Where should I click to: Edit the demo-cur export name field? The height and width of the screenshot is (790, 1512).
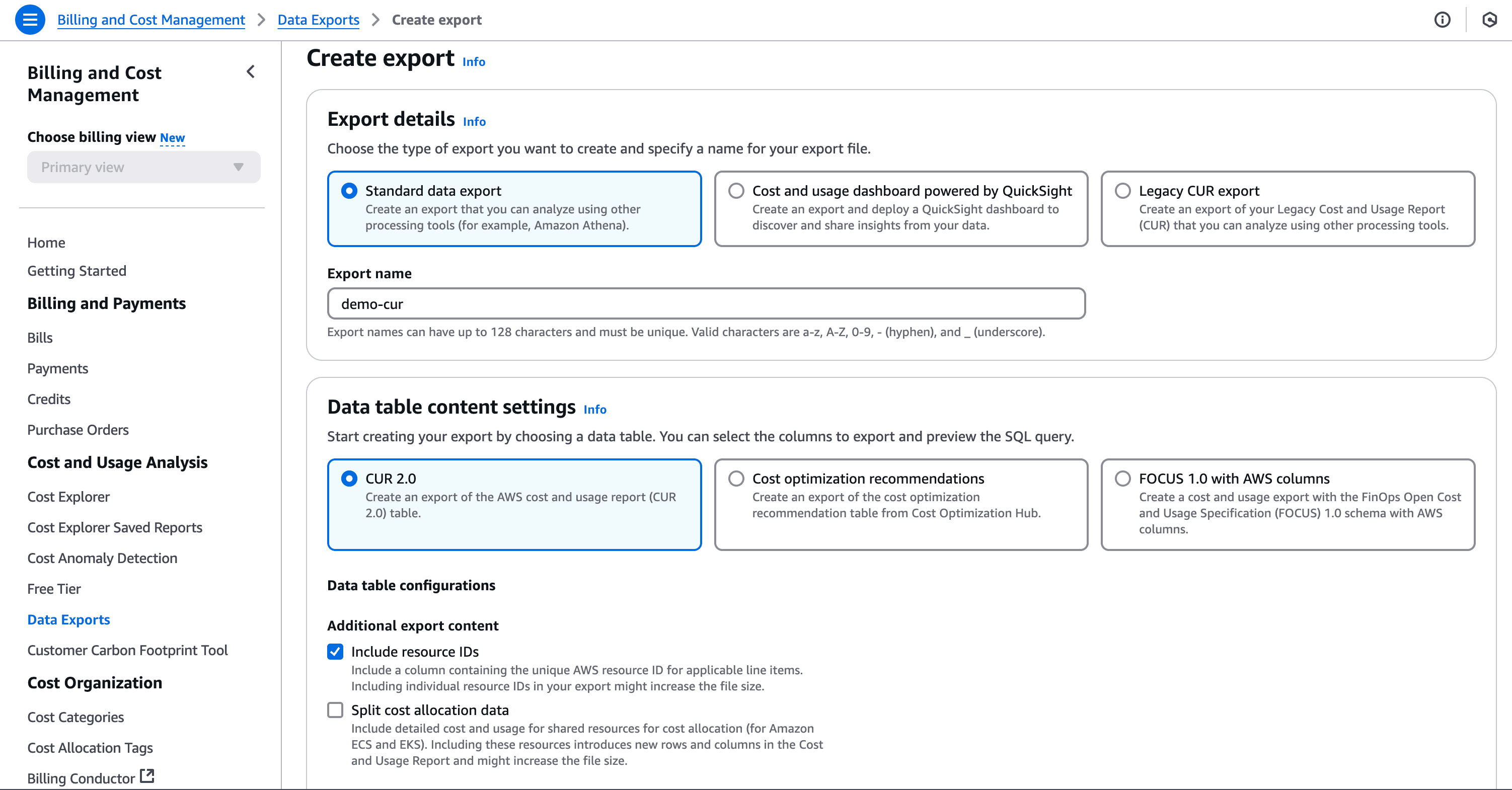point(704,303)
